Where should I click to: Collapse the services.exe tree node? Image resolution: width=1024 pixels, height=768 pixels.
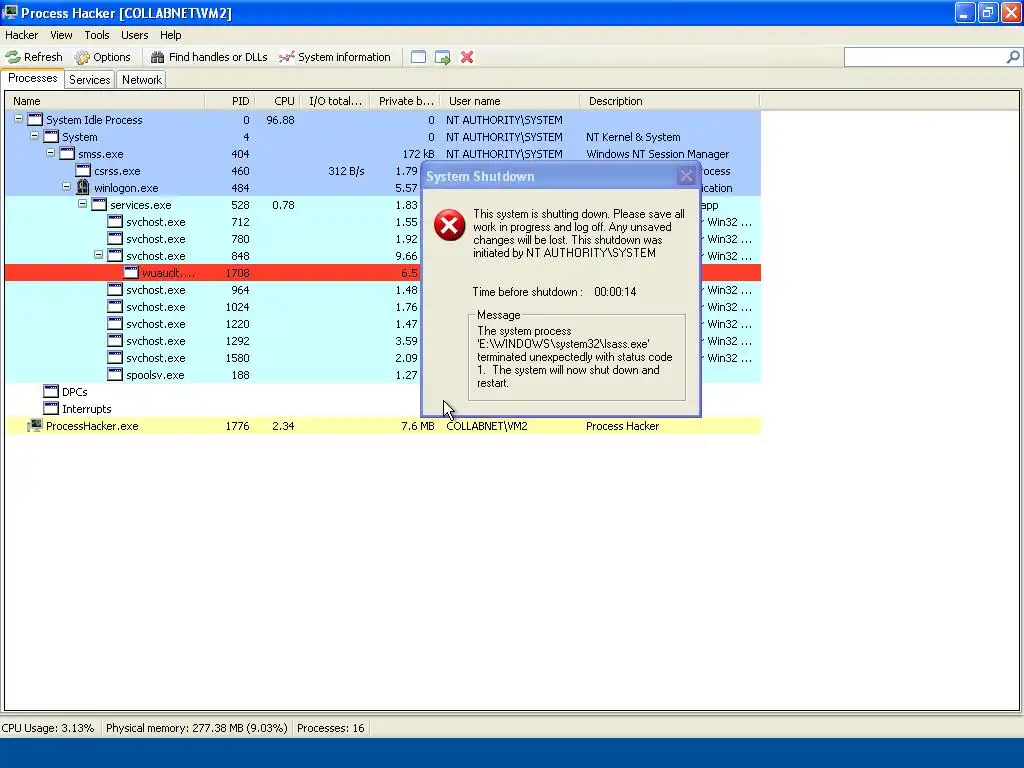(82, 204)
